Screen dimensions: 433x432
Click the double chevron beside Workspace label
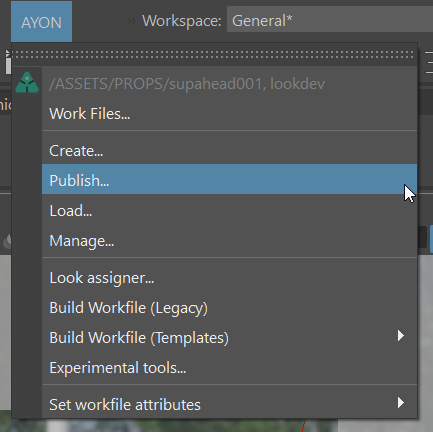[x=132, y=21]
